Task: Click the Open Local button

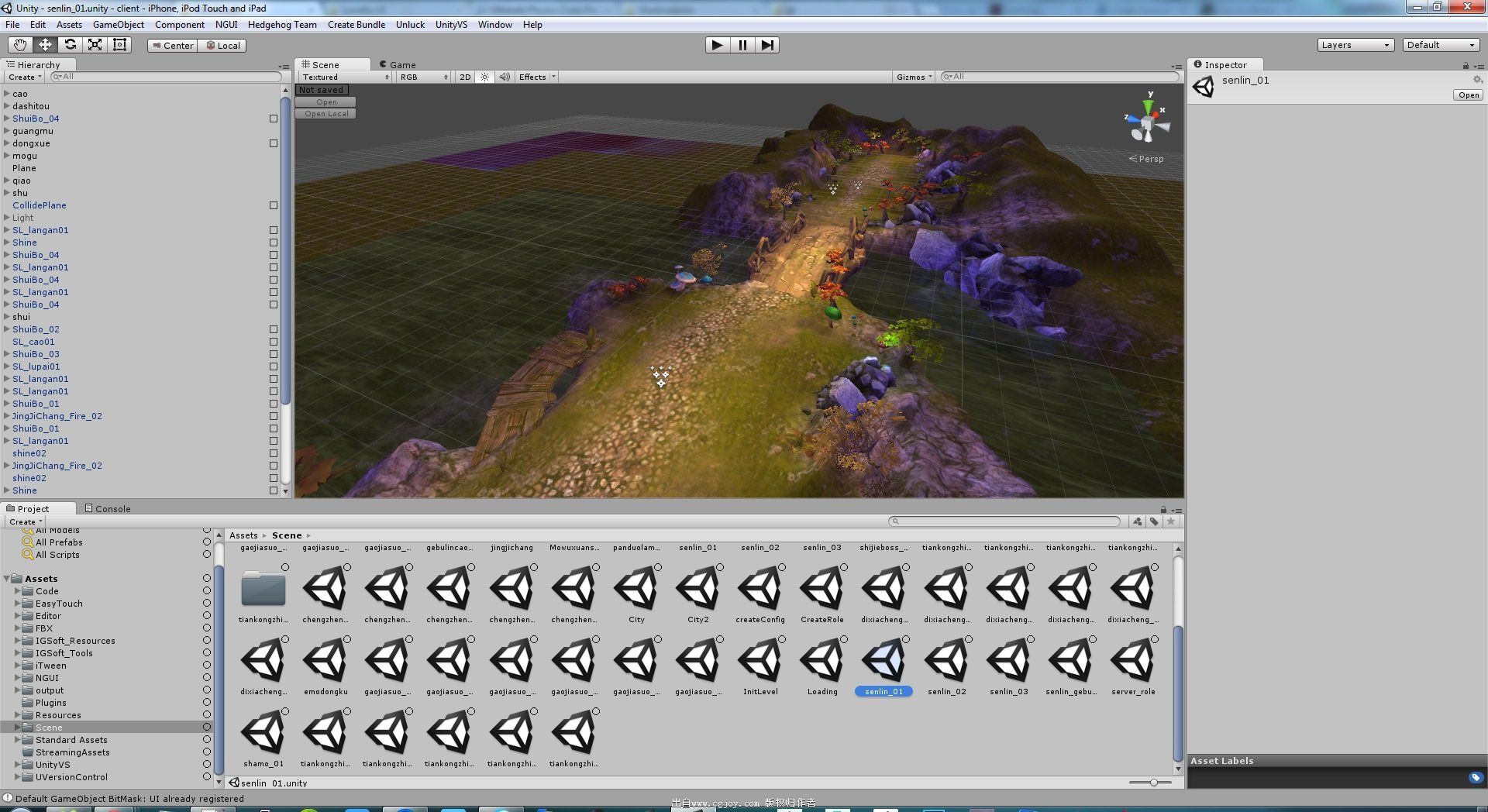Action: pyautogui.click(x=326, y=113)
